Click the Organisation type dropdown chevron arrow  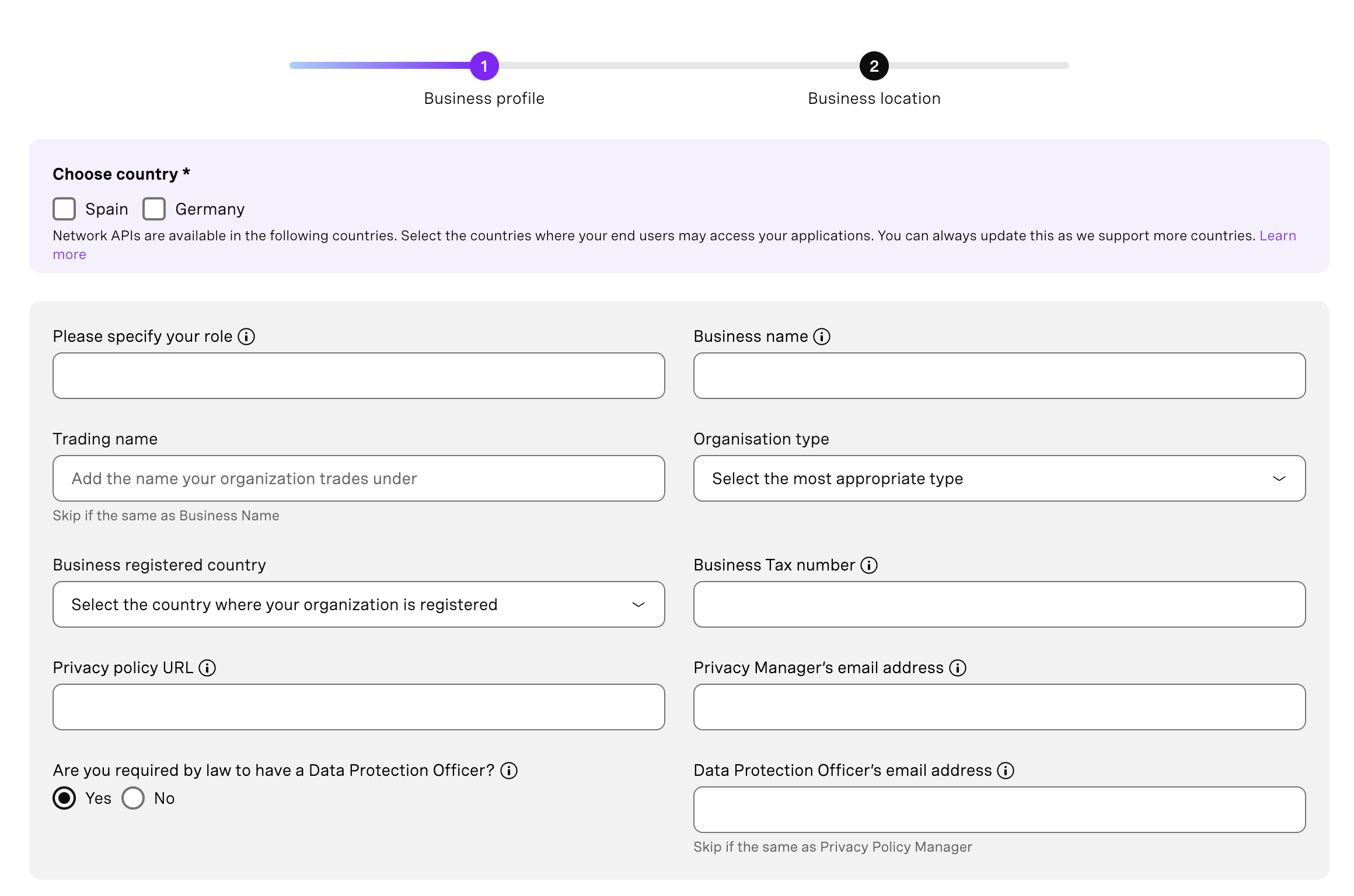click(1279, 478)
